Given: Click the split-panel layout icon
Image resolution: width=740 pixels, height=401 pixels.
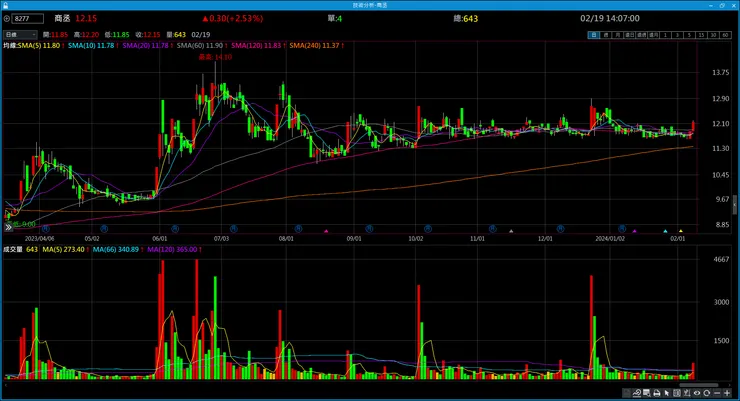Looking at the screenshot, I should click(x=677, y=393).
